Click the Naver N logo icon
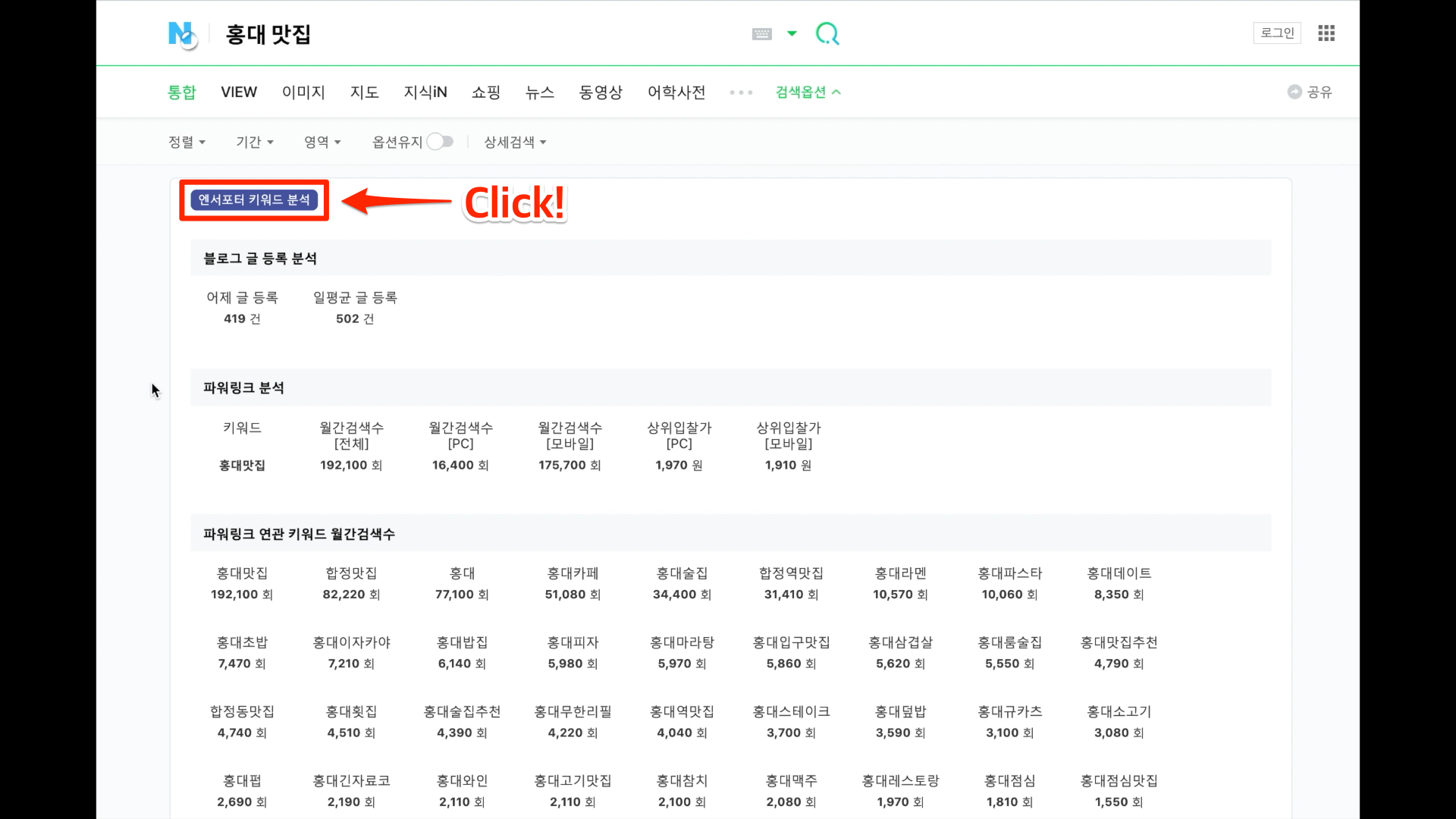The image size is (1456, 819). [x=182, y=34]
